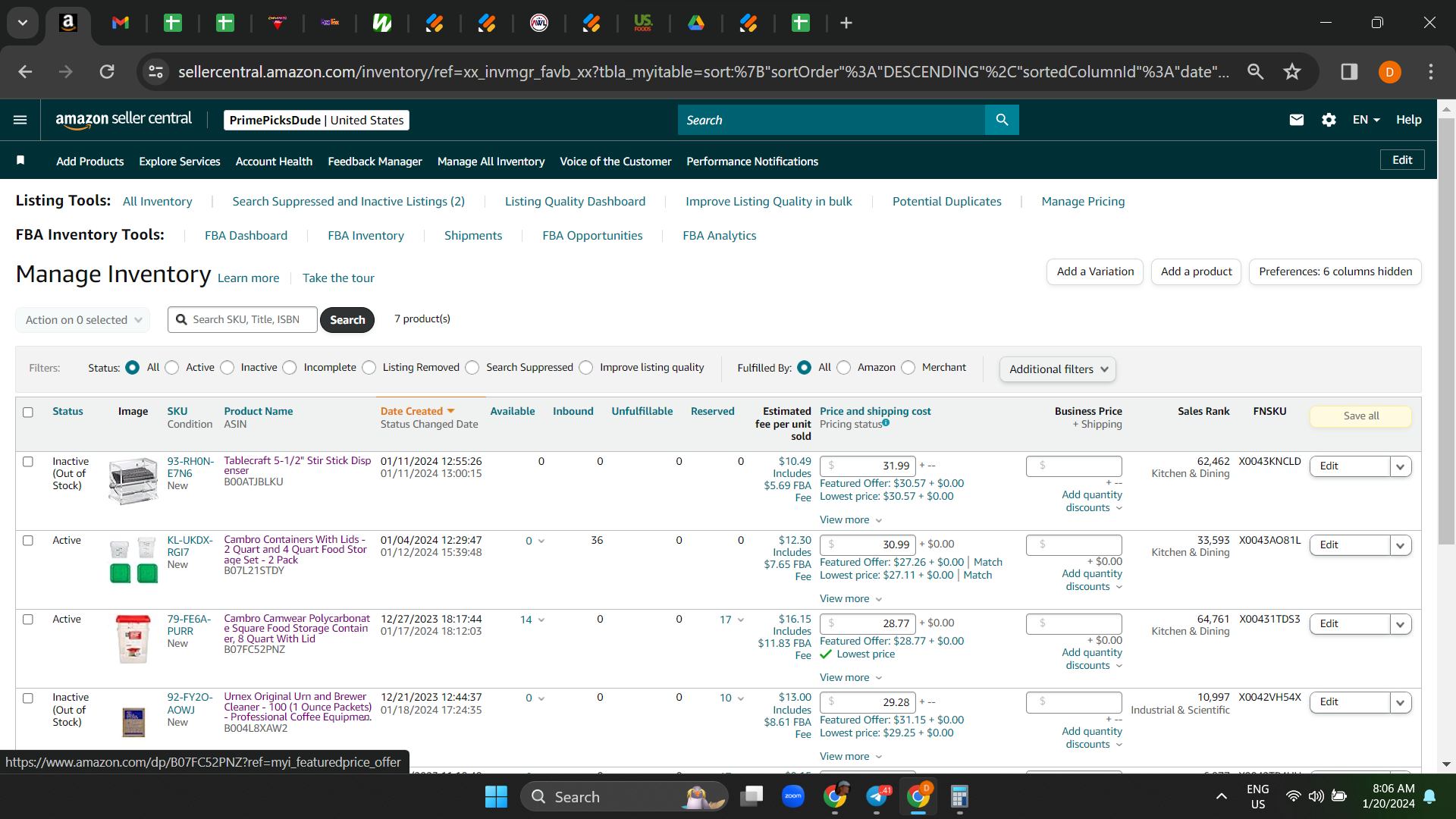Viewport: 1456px width, 819px height.
Task: Click the Add a product button
Action: point(1196,271)
